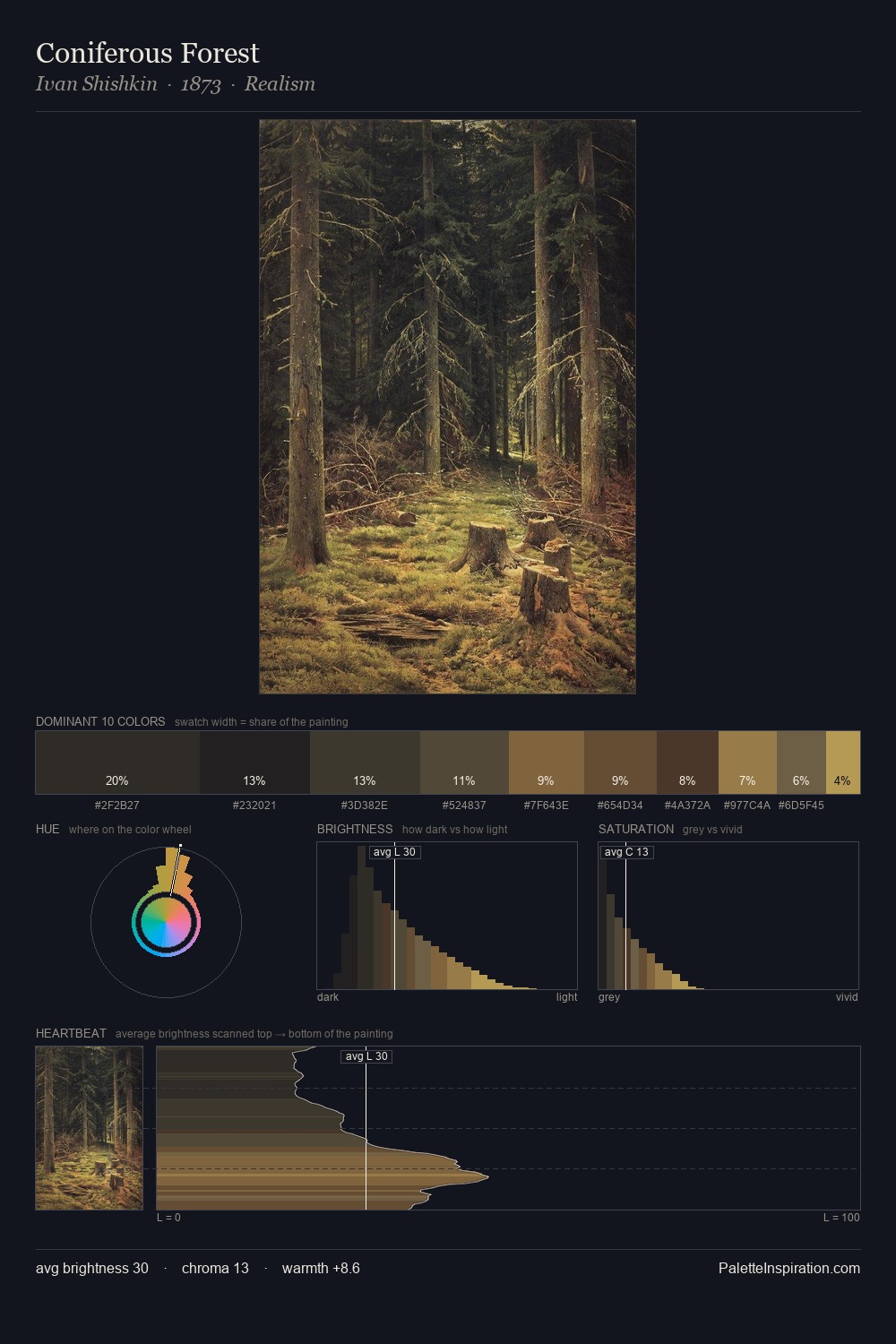Click the style label 'Realism'
Viewport: 896px width, 1344px height.
[280, 84]
